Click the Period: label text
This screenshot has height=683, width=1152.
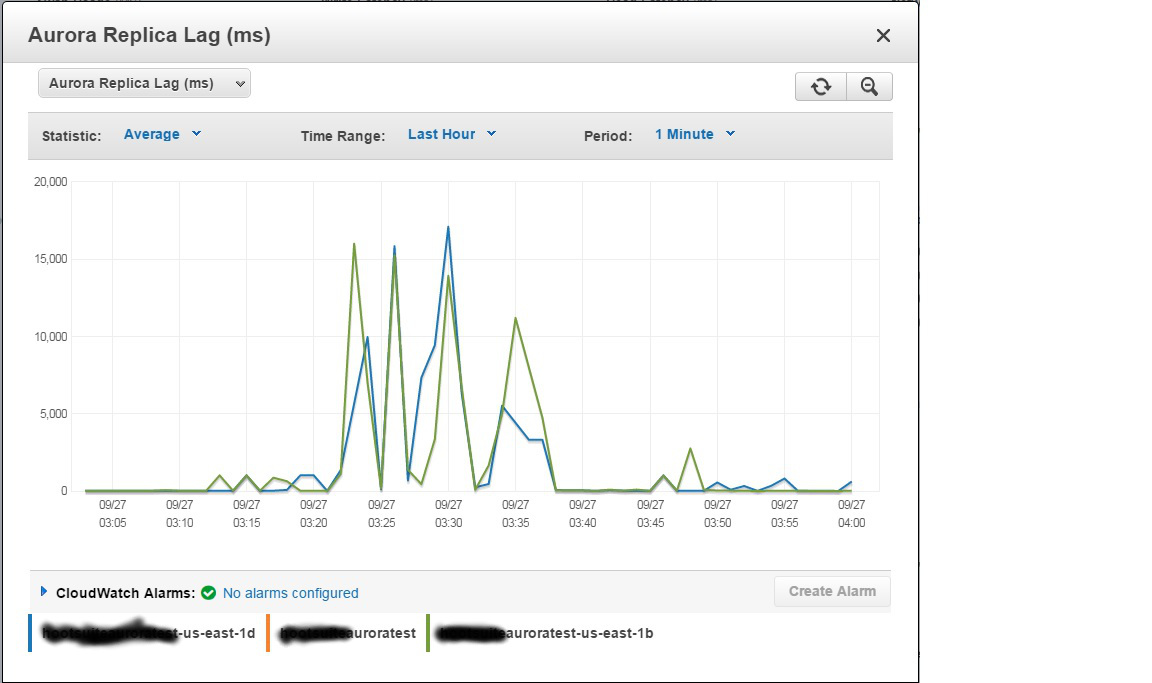[x=608, y=136]
